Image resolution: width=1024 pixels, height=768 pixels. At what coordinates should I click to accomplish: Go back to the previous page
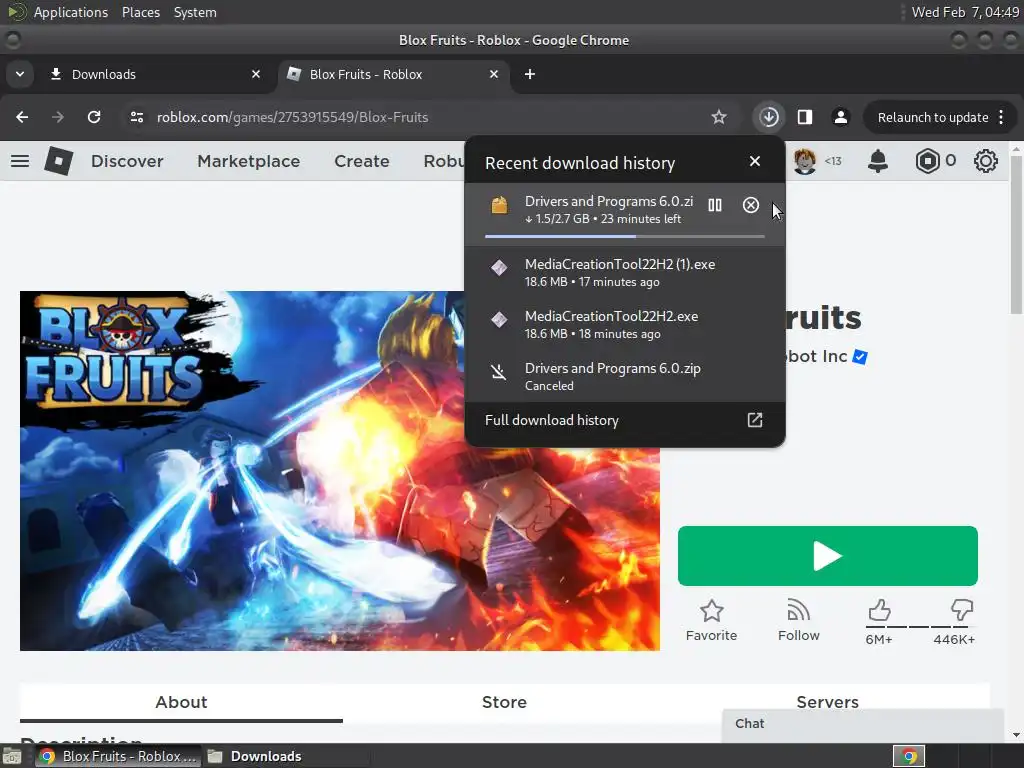(22, 118)
